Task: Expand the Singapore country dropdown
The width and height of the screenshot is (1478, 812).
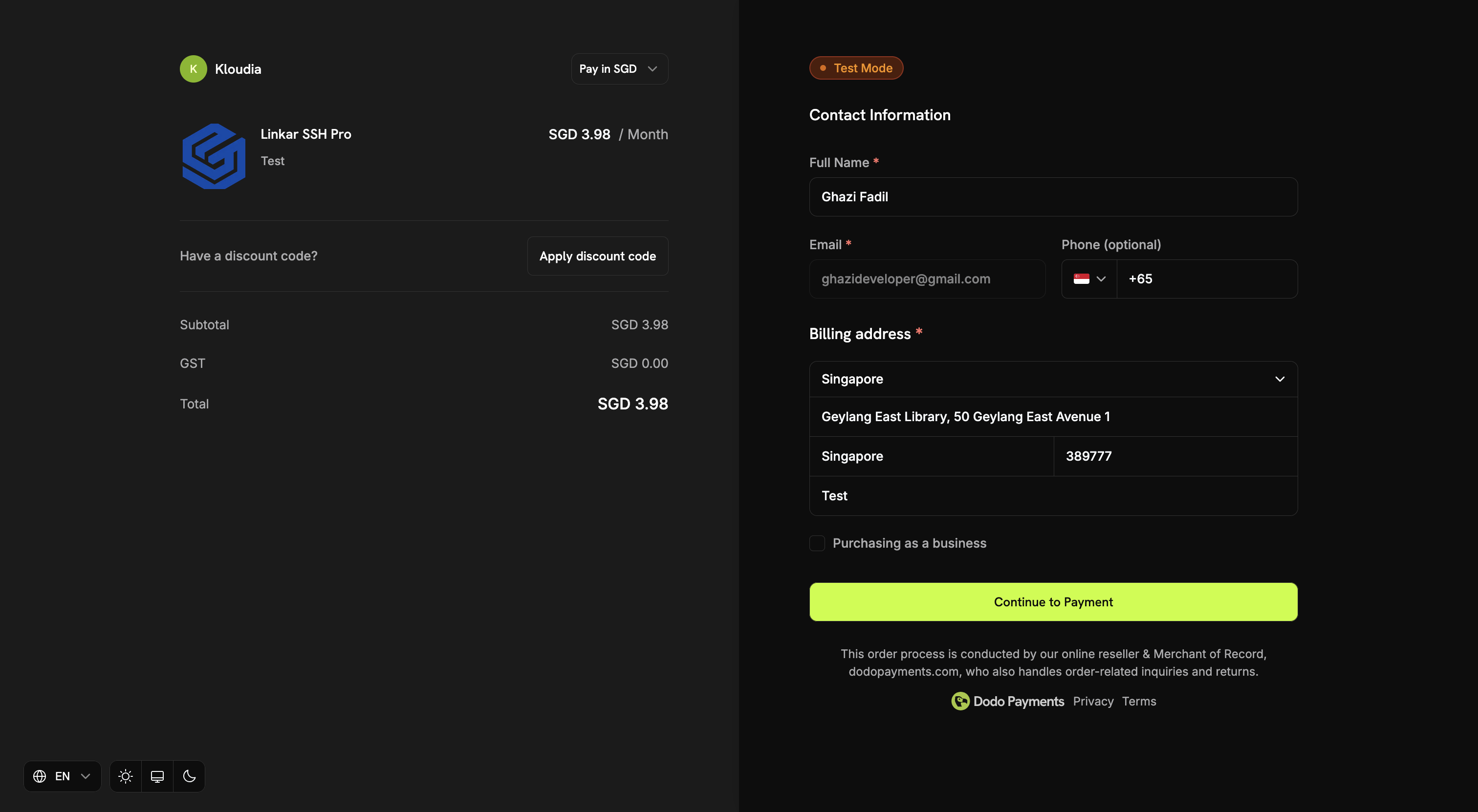Action: [x=1053, y=379]
